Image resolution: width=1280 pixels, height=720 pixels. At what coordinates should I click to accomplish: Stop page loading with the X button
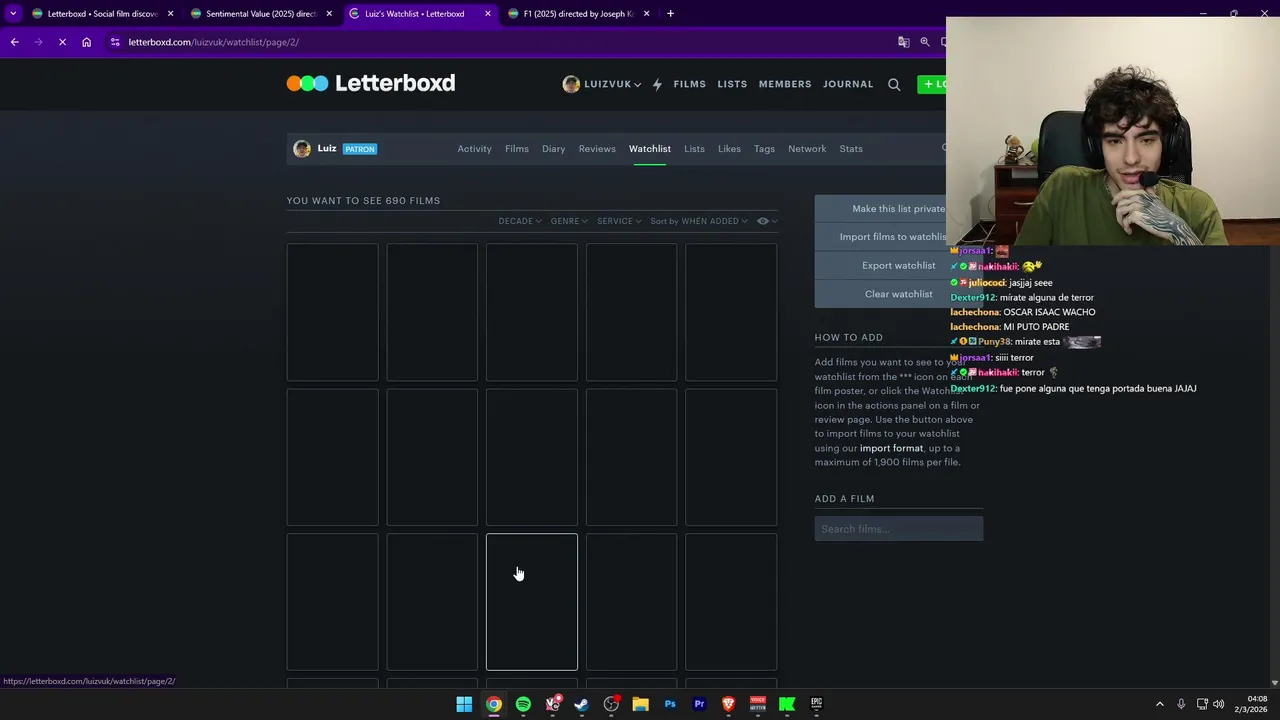tap(62, 42)
